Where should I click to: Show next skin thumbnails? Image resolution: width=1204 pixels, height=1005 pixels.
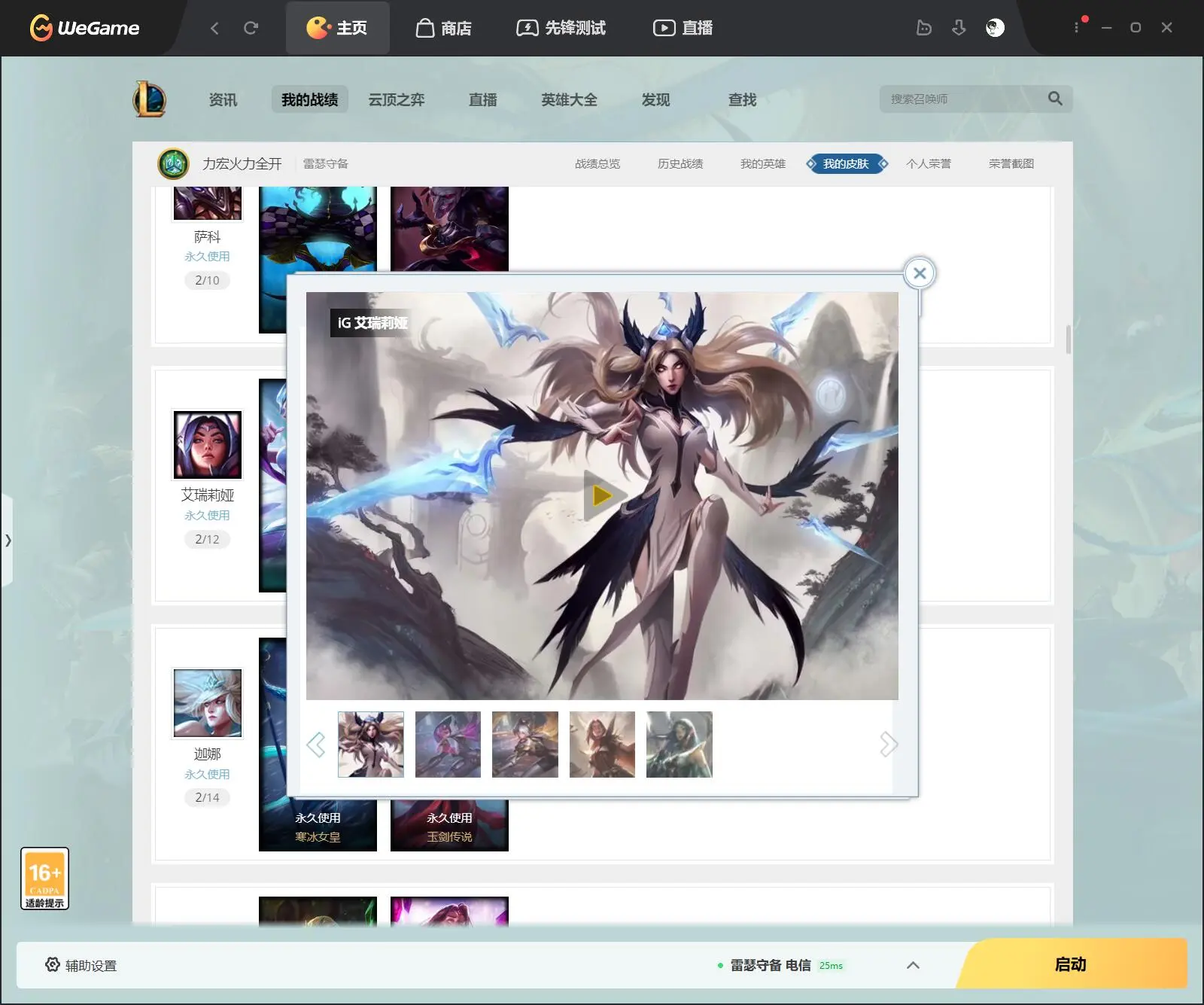coord(889,745)
